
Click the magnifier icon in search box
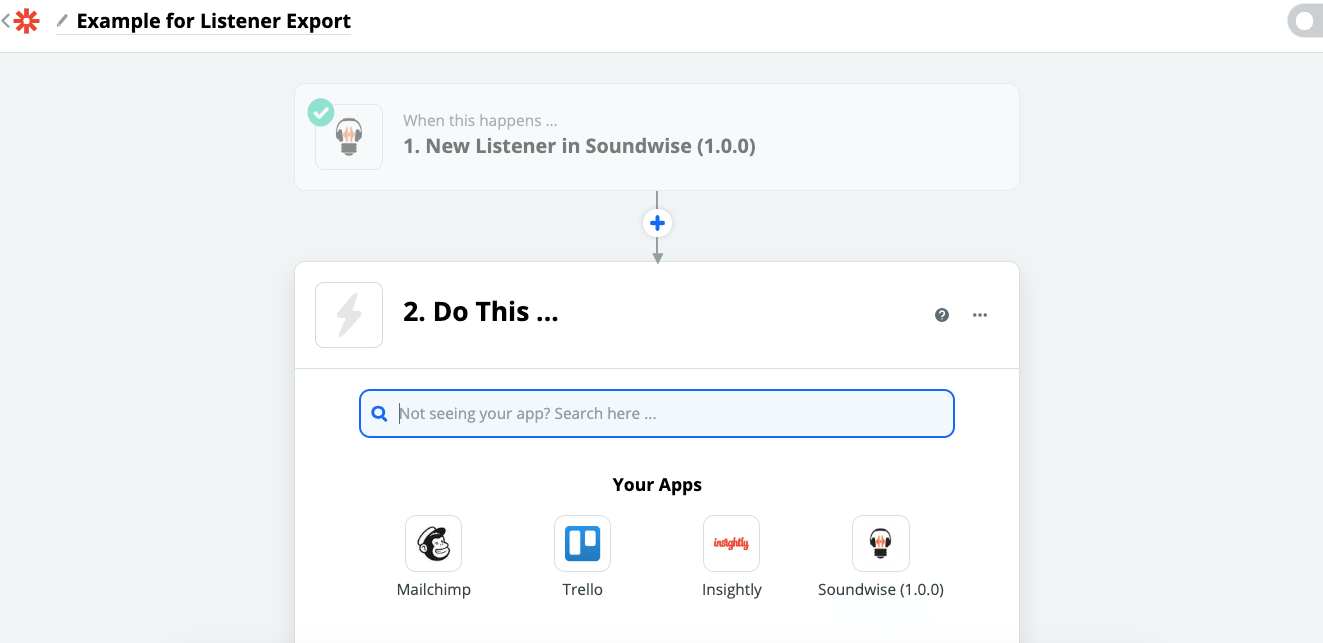pos(380,414)
